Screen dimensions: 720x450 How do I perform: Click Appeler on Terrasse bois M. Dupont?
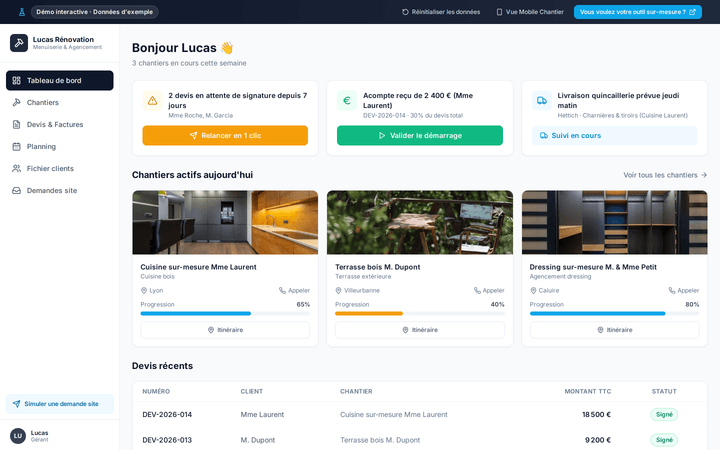pos(489,291)
